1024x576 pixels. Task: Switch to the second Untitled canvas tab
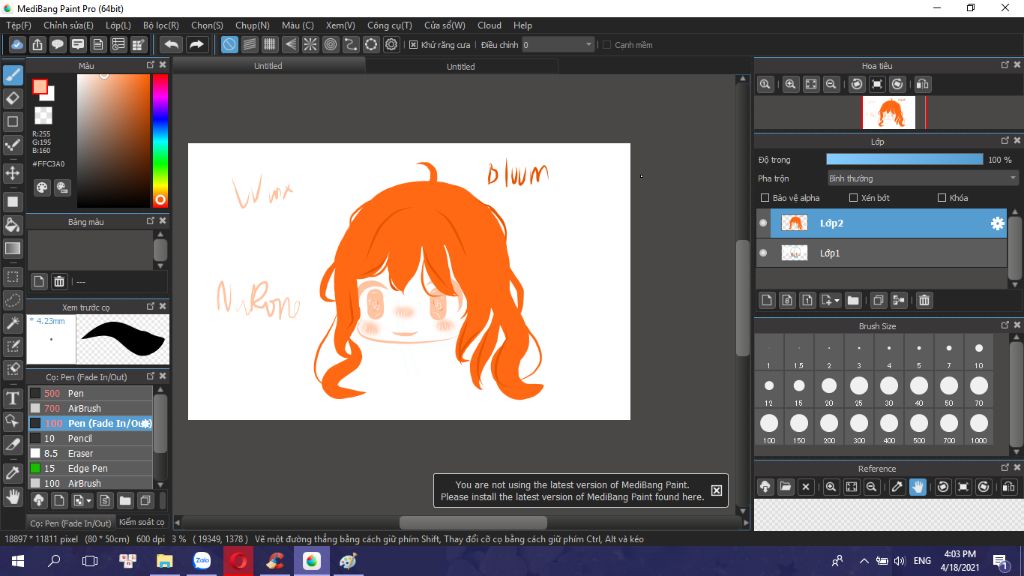[x=460, y=67]
